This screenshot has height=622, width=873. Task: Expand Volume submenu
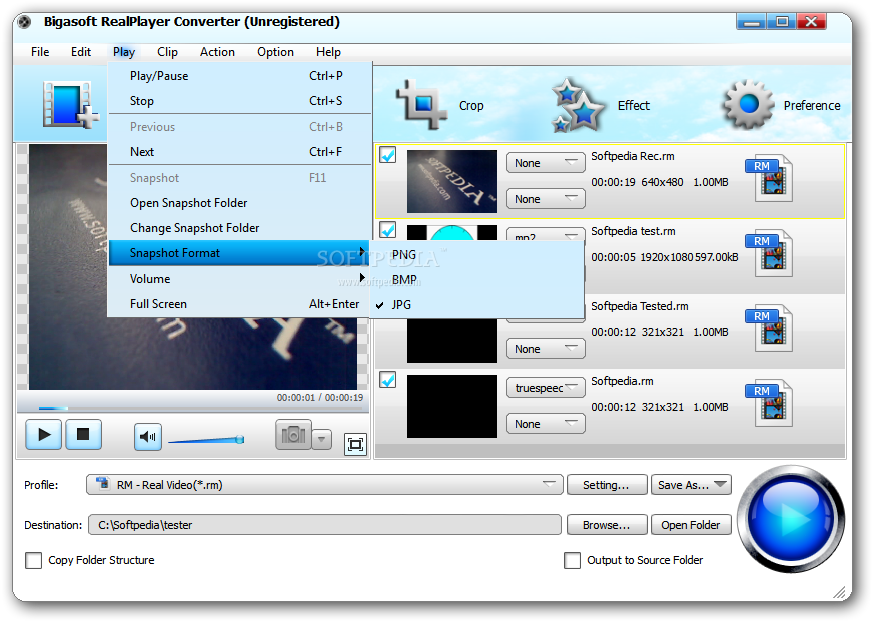coord(239,278)
